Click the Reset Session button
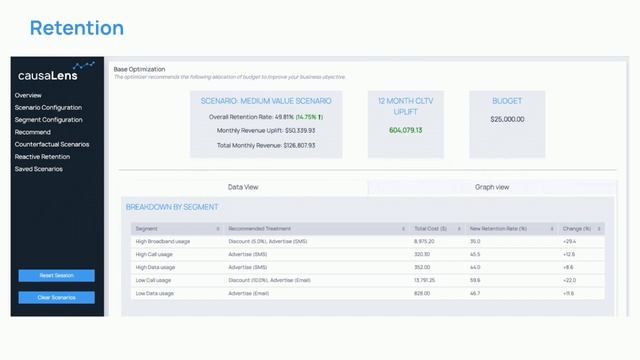Viewport: 640px width, 360px height. coord(56,276)
